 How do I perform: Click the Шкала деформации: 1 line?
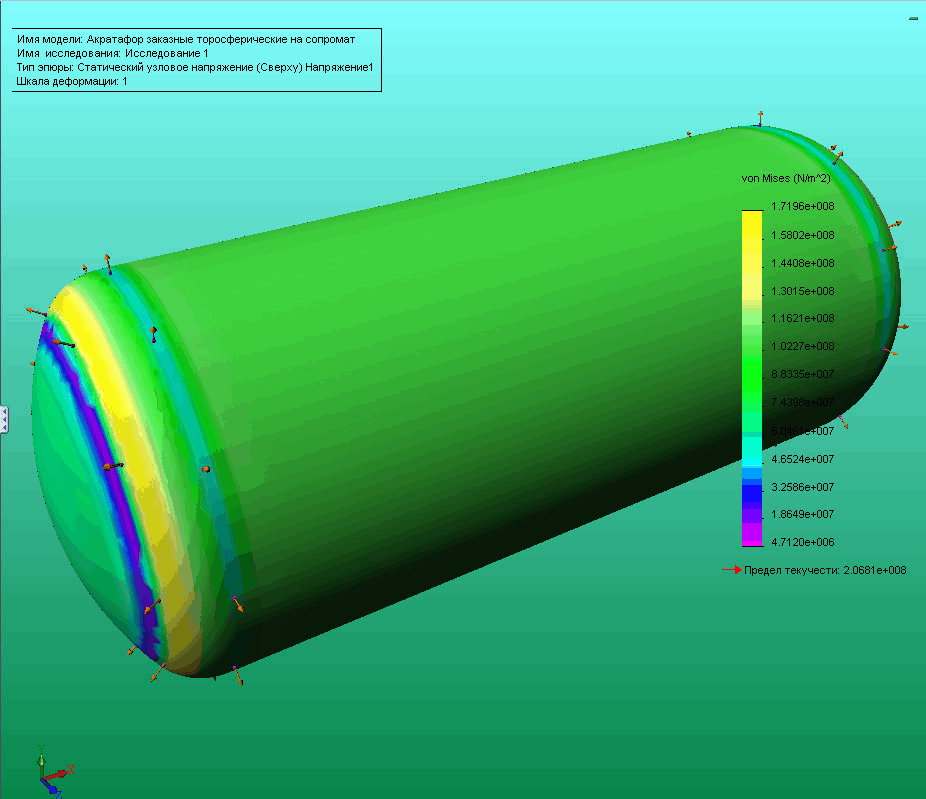(72, 81)
